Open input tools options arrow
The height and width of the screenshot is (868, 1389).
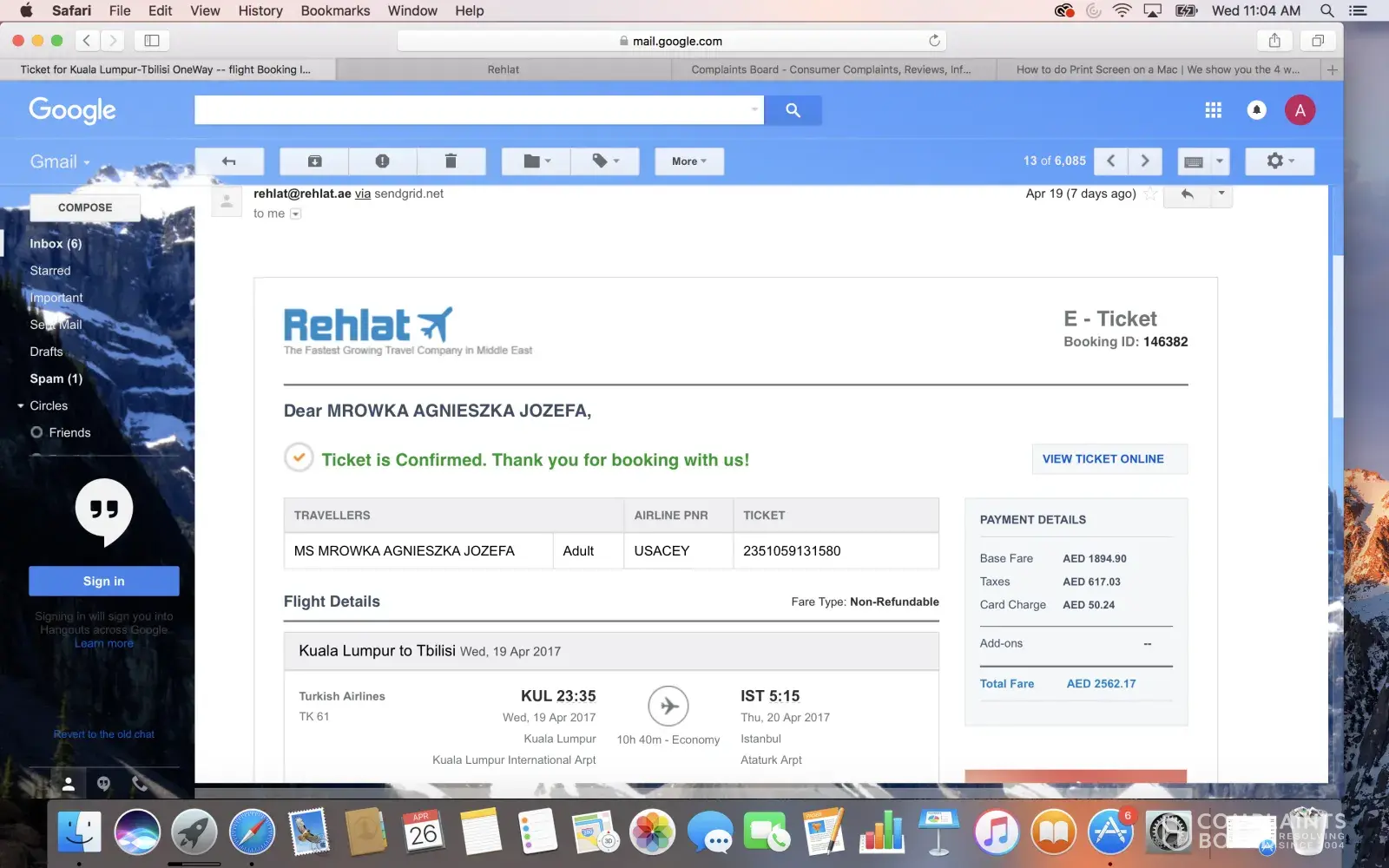tap(1220, 161)
